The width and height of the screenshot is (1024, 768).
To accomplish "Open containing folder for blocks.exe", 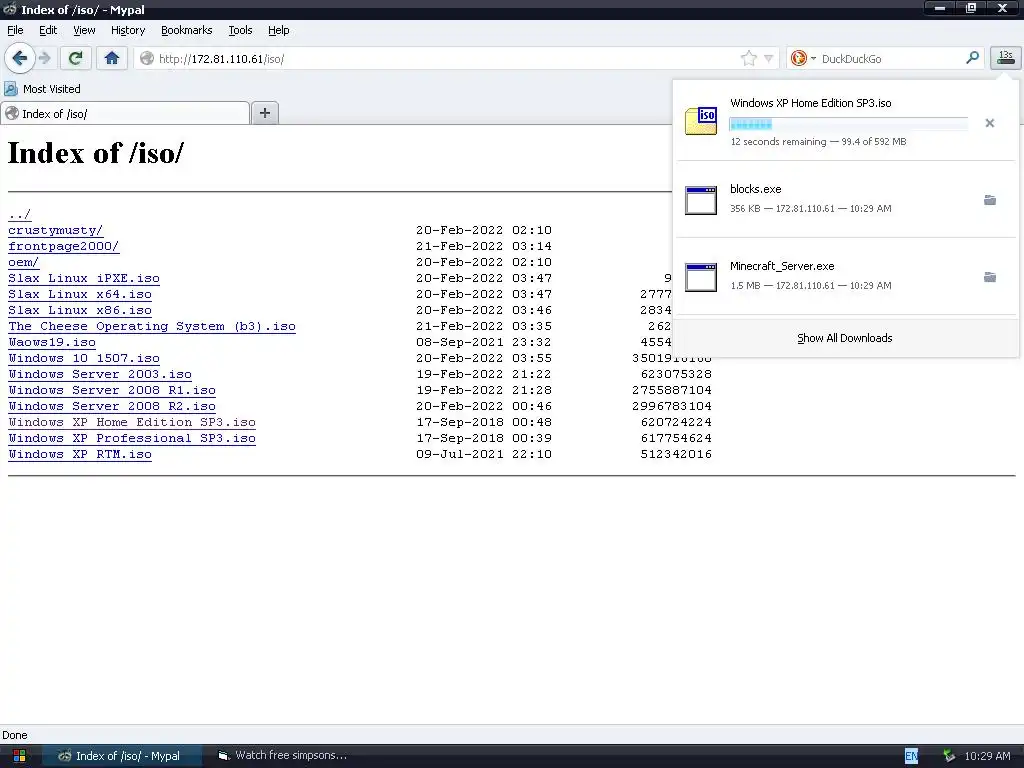I will click(x=990, y=200).
